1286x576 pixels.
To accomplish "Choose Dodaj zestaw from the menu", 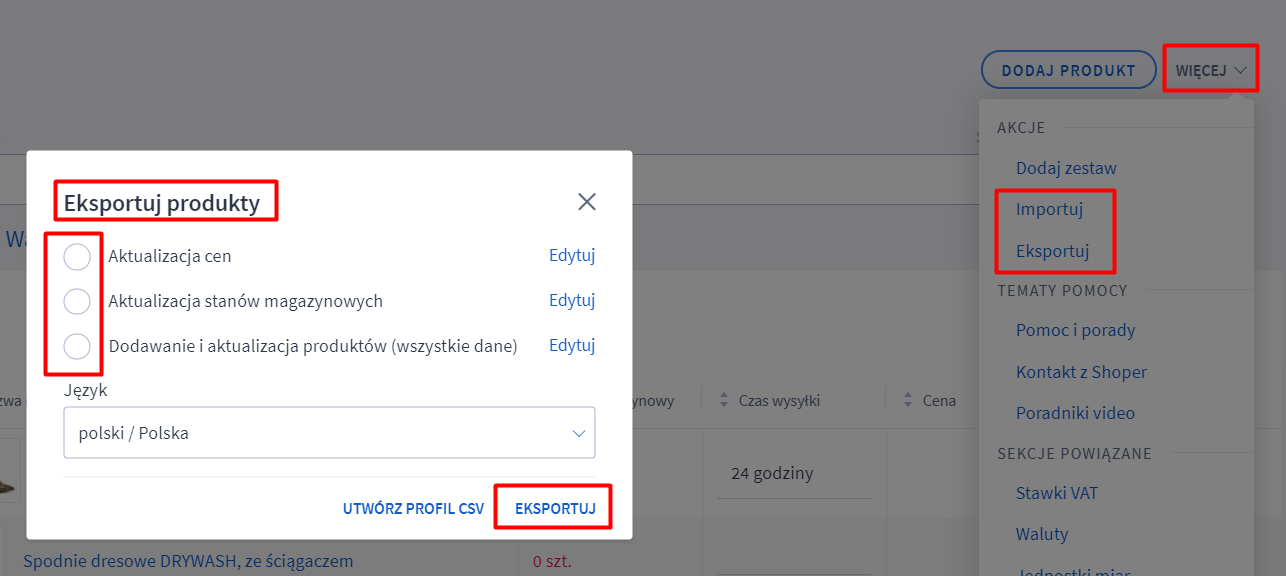I will pyautogui.click(x=1066, y=168).
